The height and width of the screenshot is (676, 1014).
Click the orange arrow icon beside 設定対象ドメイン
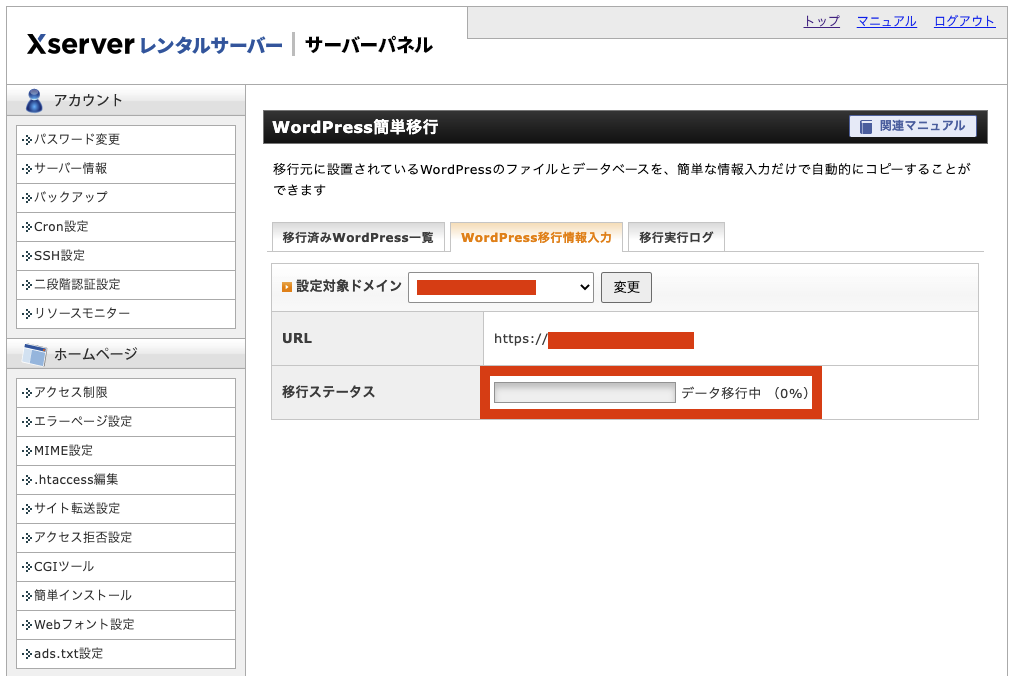pos(287,287)
